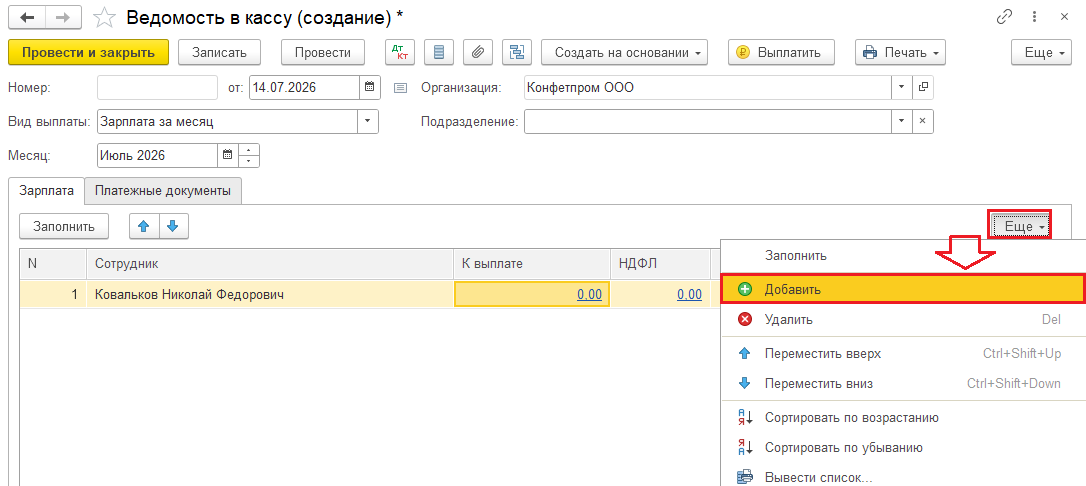This screenshot has width=1086, height=486.
Task: Open calendar for the date field
Action: pyautogui.click(x=369, y=87)
